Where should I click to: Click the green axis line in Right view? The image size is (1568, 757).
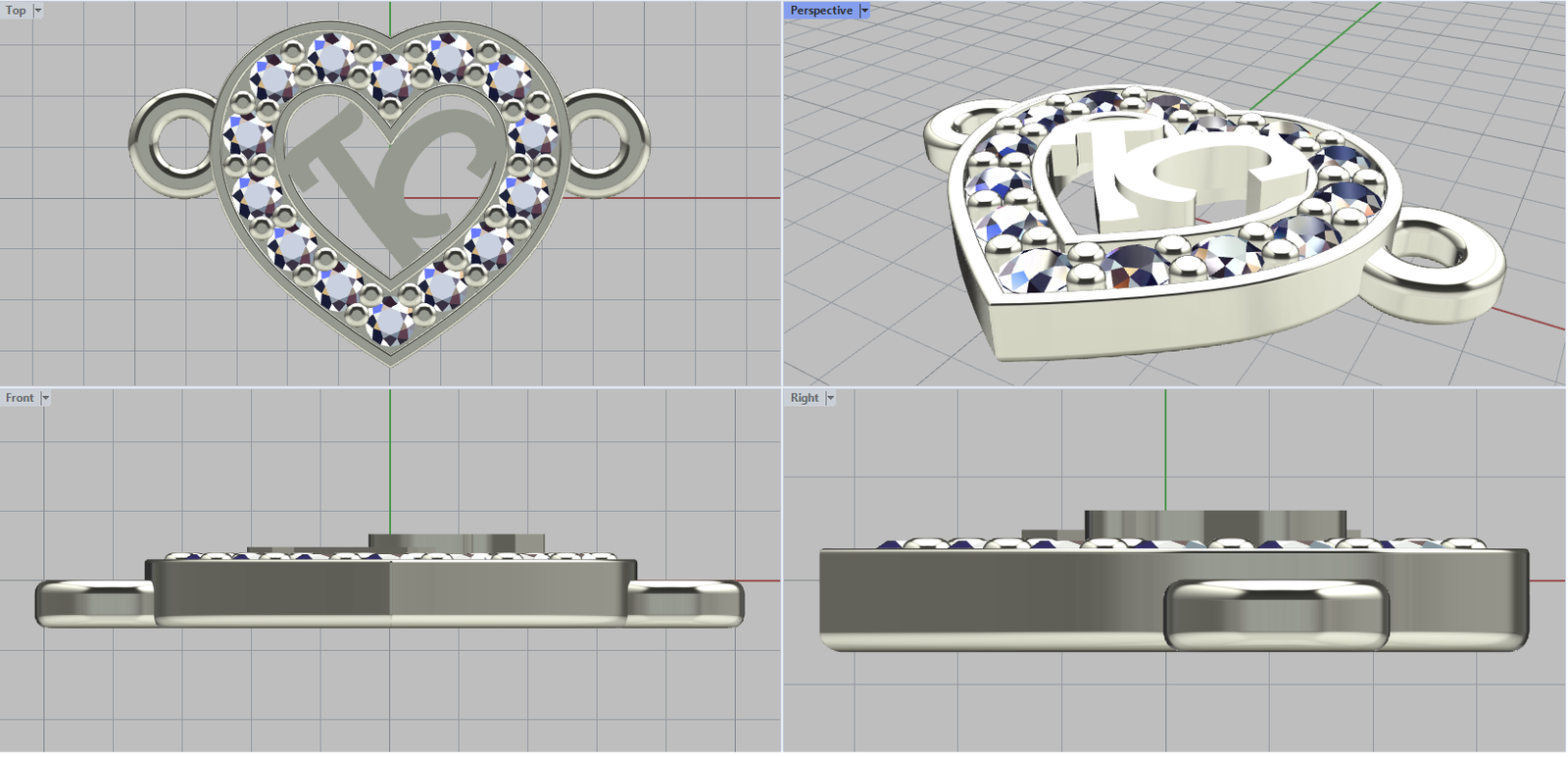1165,441
